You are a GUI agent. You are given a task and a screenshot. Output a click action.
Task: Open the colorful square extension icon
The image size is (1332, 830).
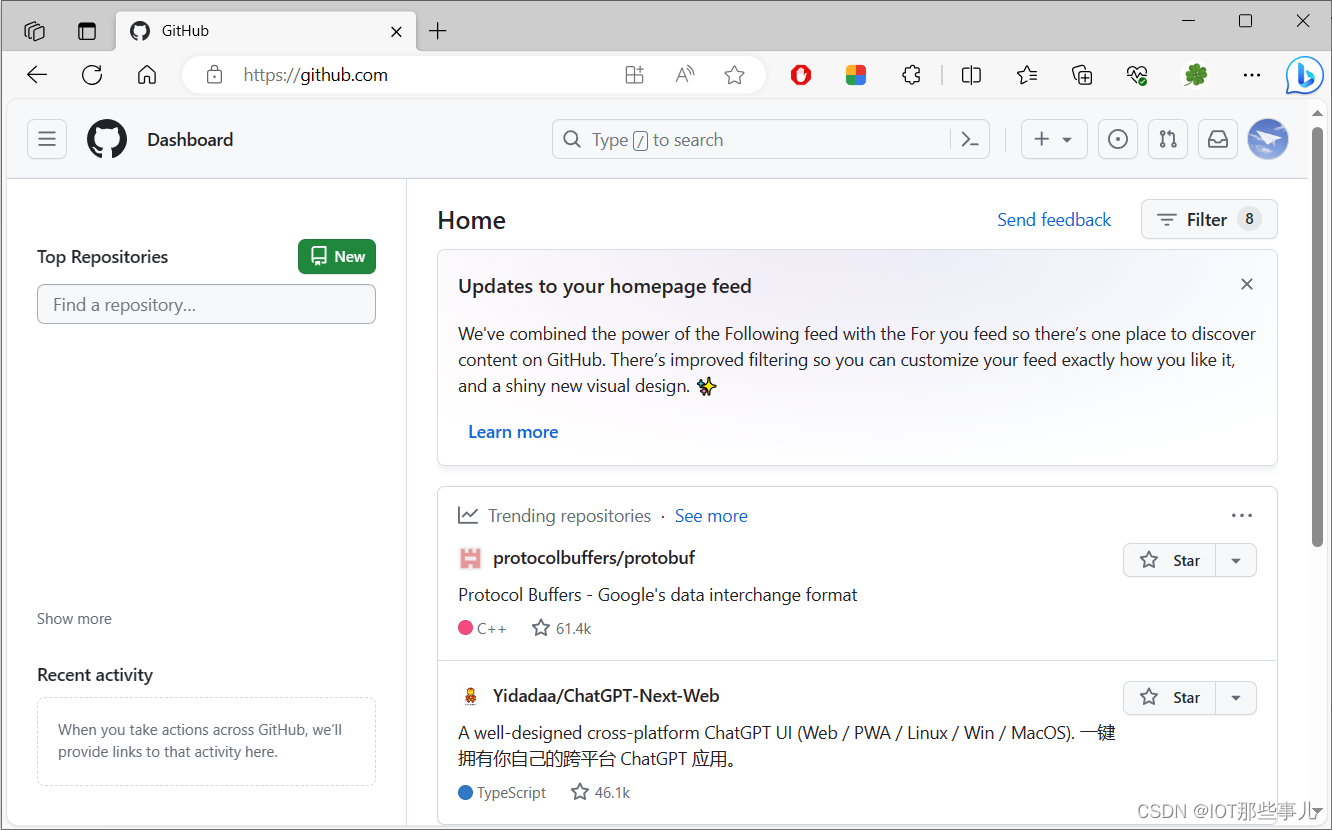pyautogui.click(x=856, y=75)
